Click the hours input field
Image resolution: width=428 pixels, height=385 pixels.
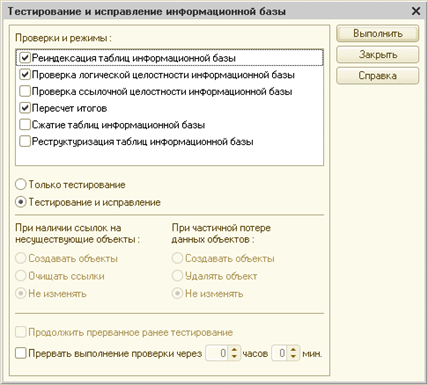click(x=218, y=353)
